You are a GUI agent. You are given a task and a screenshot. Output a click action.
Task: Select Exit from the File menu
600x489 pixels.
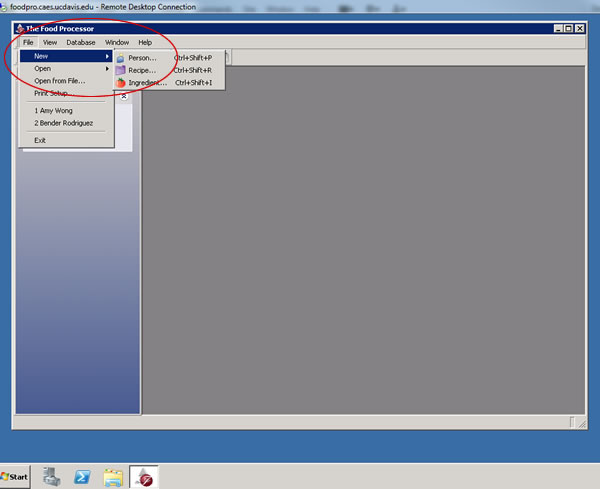(40, 140)
